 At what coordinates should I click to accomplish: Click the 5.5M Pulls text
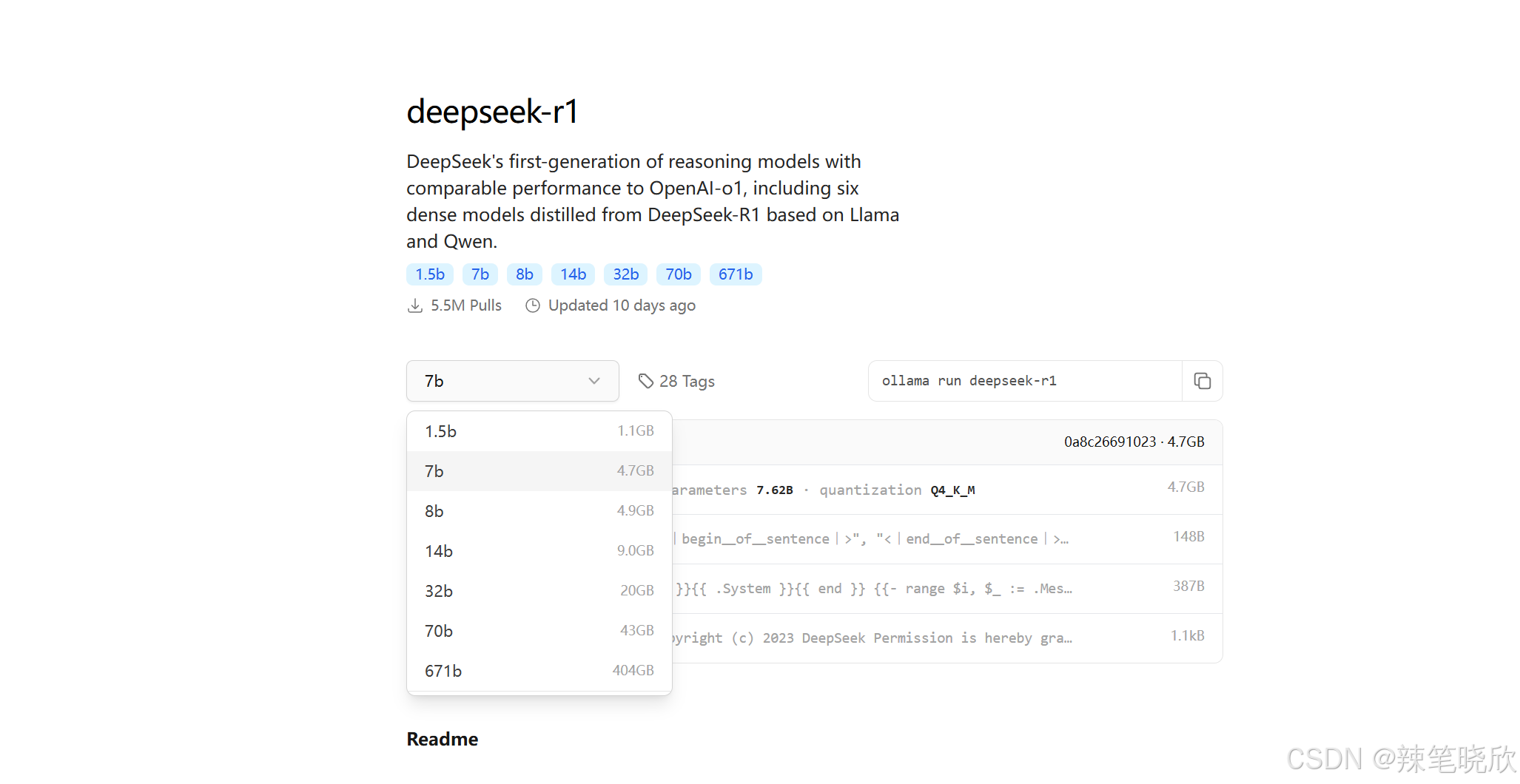point(466,305)
